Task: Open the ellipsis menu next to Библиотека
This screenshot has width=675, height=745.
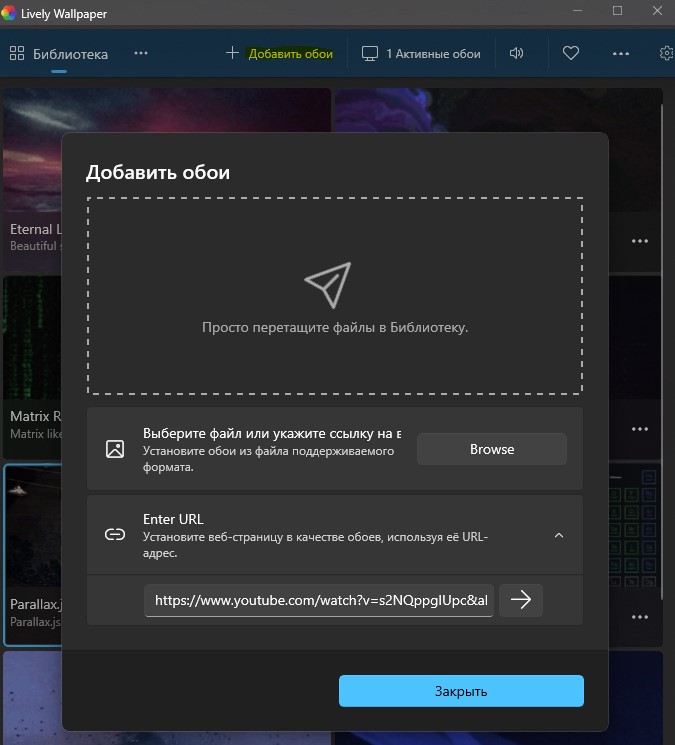Action: [x=141, y=53]
